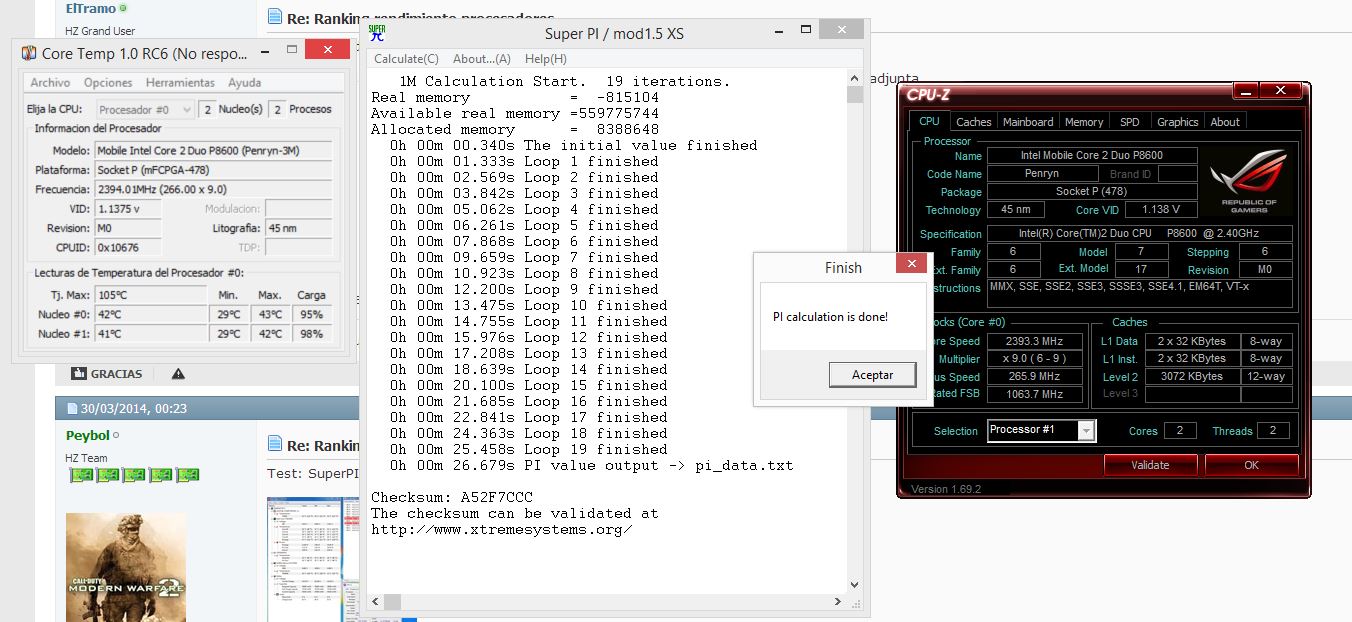1352x622 pixels.
Task: Switch to the Caches tab in CPU-Z
Action: click(973, 122)
